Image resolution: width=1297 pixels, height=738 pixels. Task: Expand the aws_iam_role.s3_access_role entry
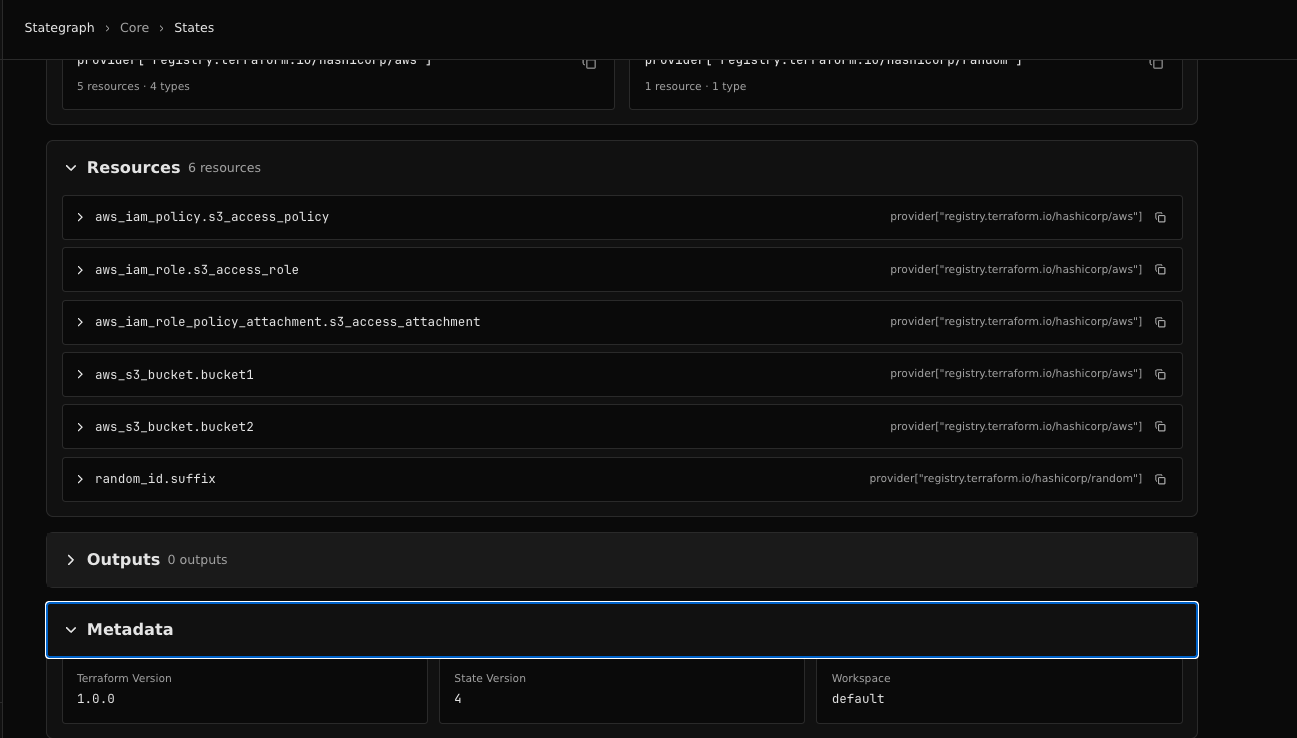[80, 269]
